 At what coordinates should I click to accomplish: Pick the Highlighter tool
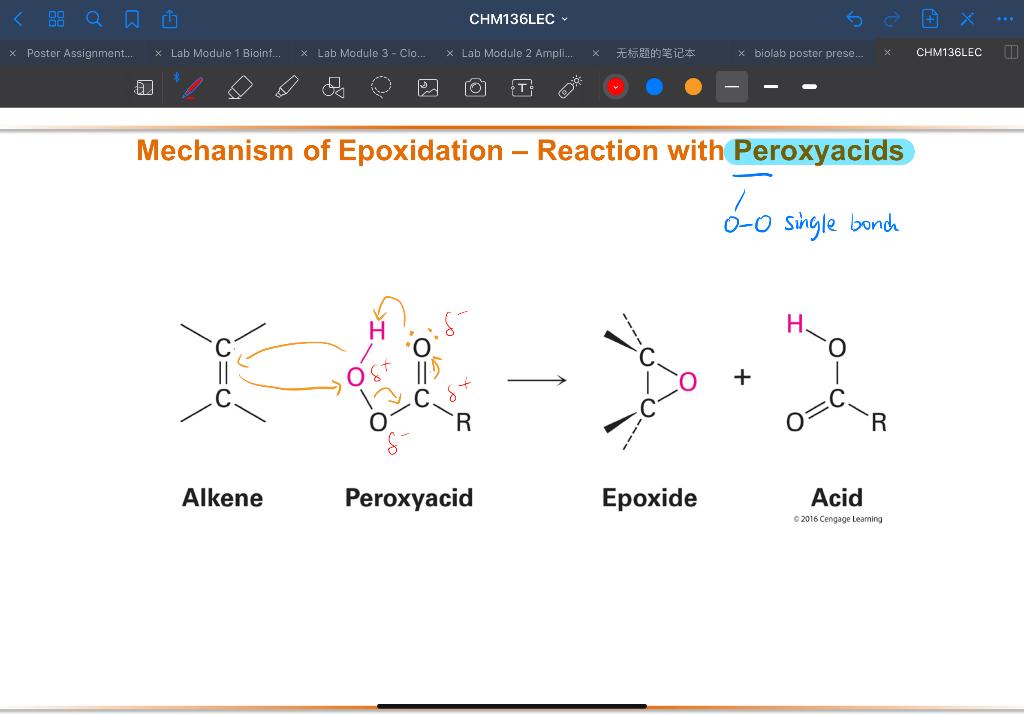tap(287, 87)
